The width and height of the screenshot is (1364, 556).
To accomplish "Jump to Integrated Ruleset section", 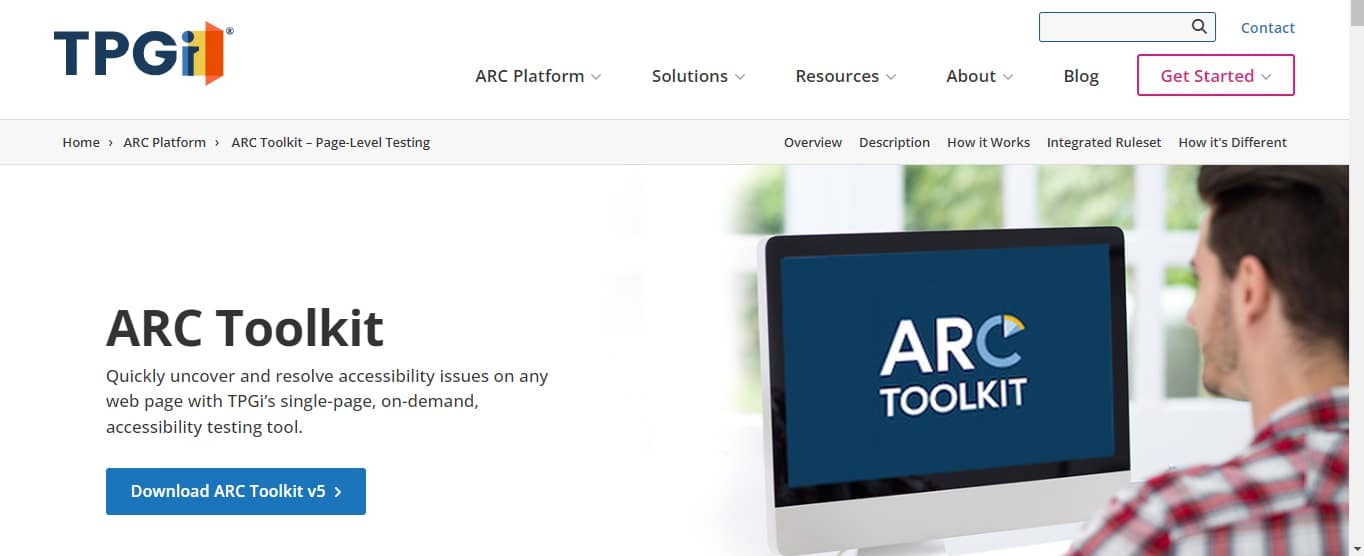I will pos(1104,142).
